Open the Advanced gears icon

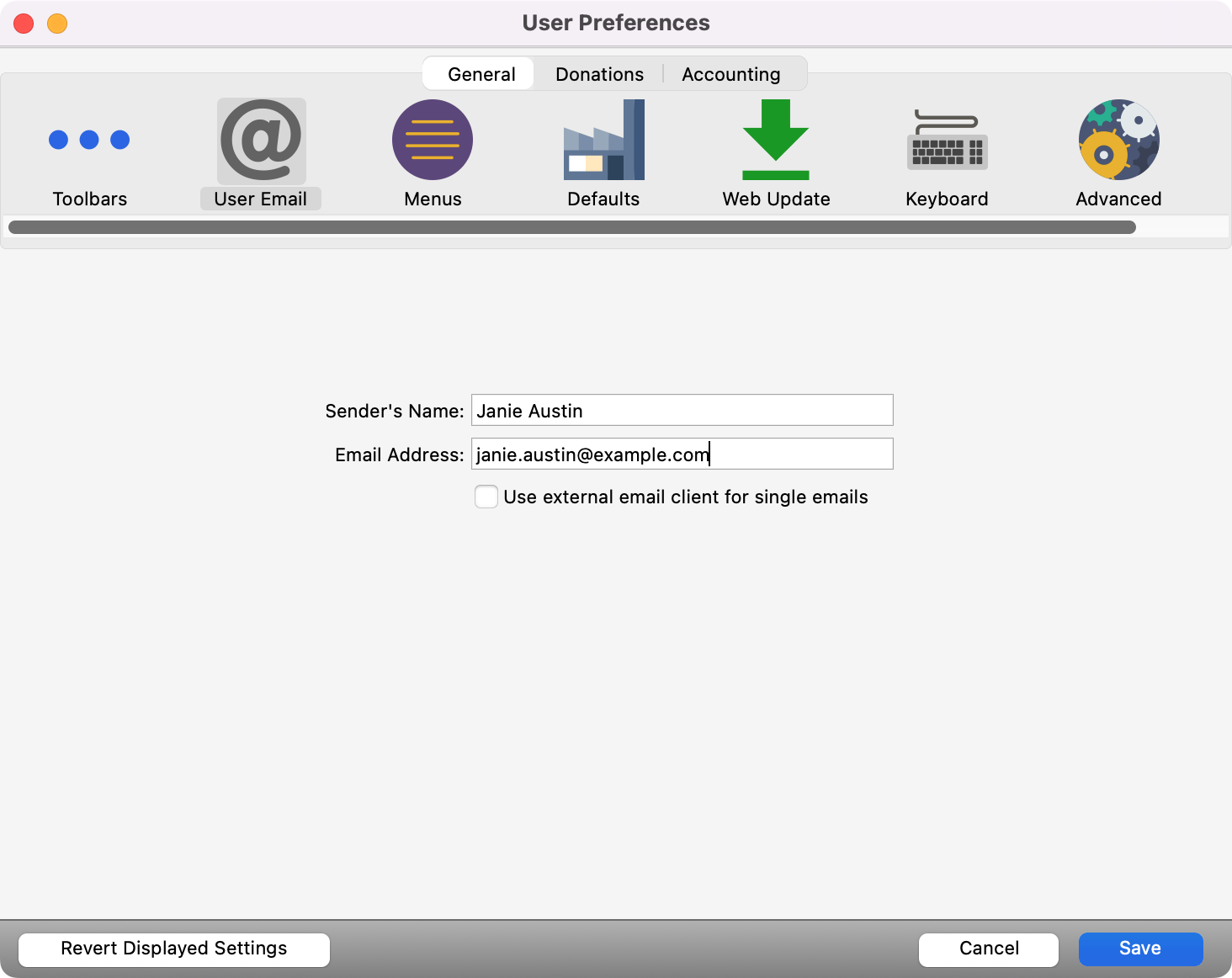click(x=1118, y=141)
